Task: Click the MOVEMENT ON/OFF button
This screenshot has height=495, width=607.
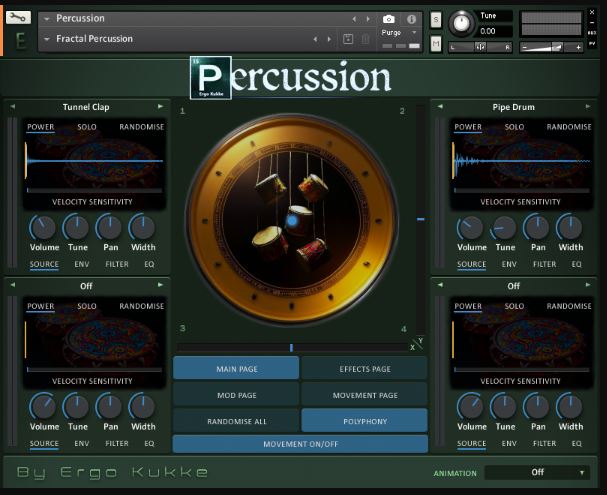Action: [300, 444]
